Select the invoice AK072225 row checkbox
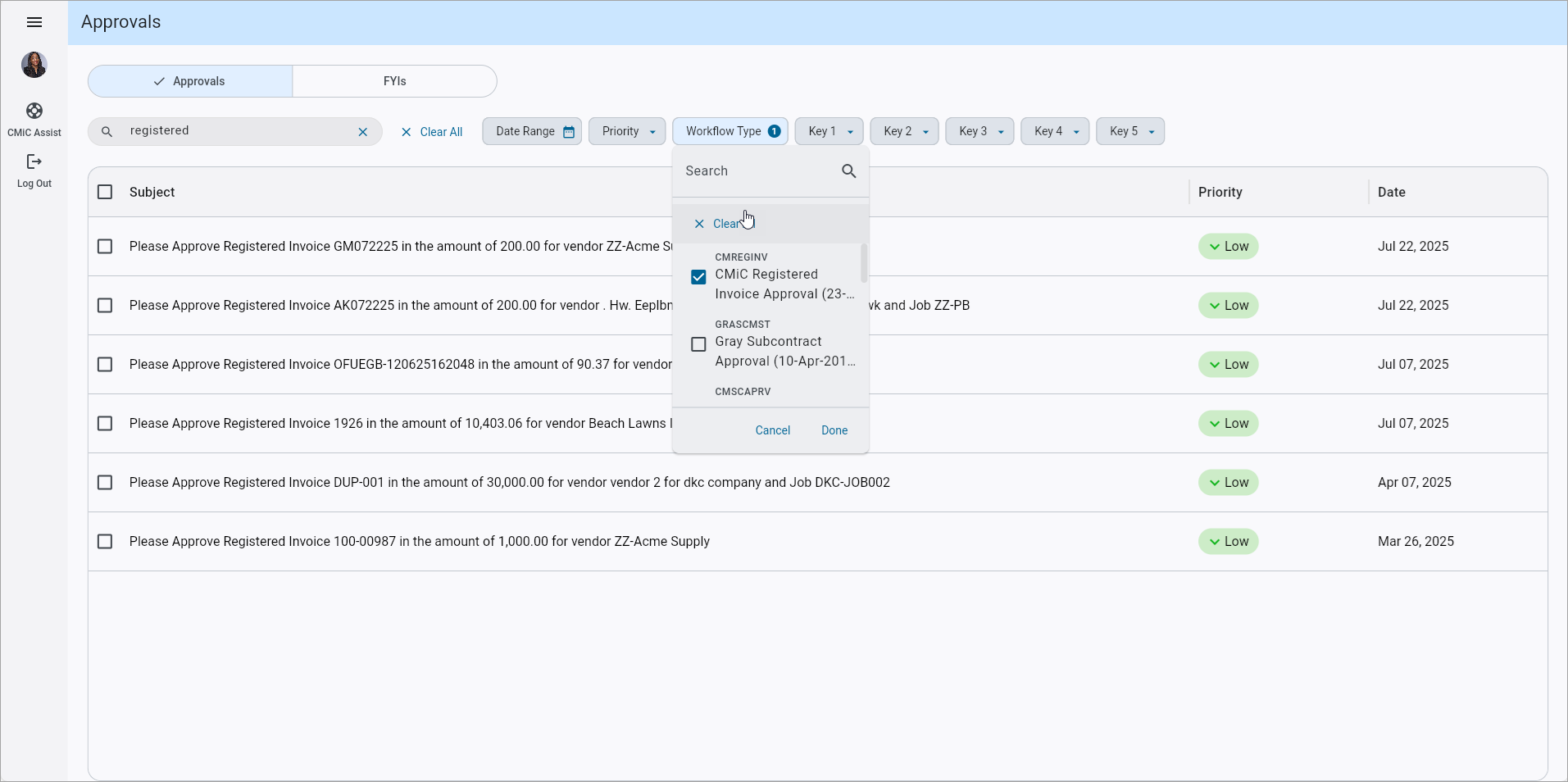 point(105,306)
